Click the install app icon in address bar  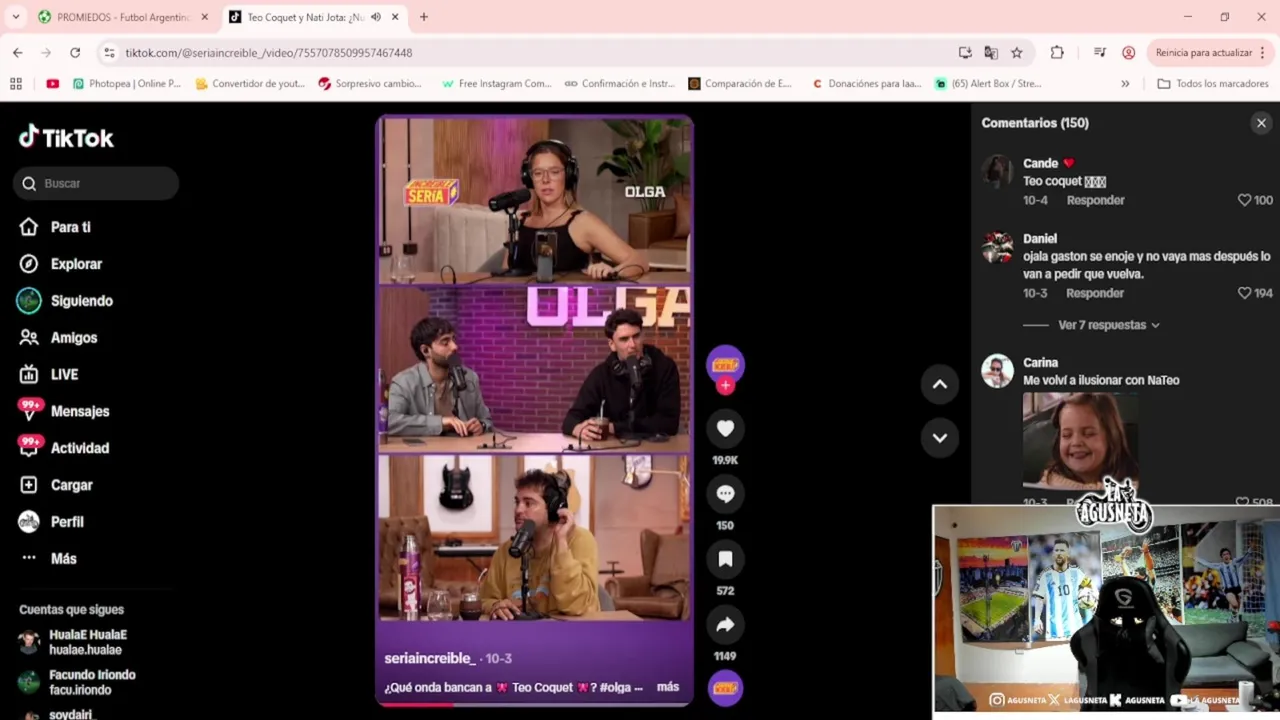pyautogui.click(x=965, y=53)
